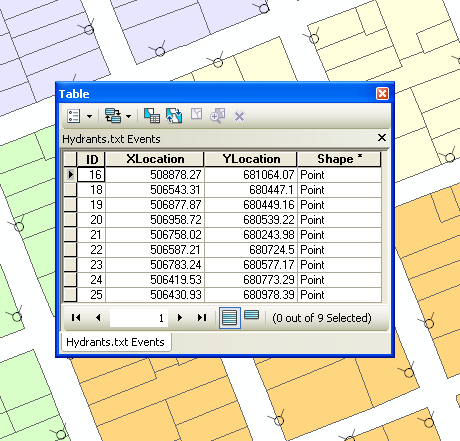460x441 pixels.
Task: Click the Select By Attributes icon
Action: coord(152,116)
